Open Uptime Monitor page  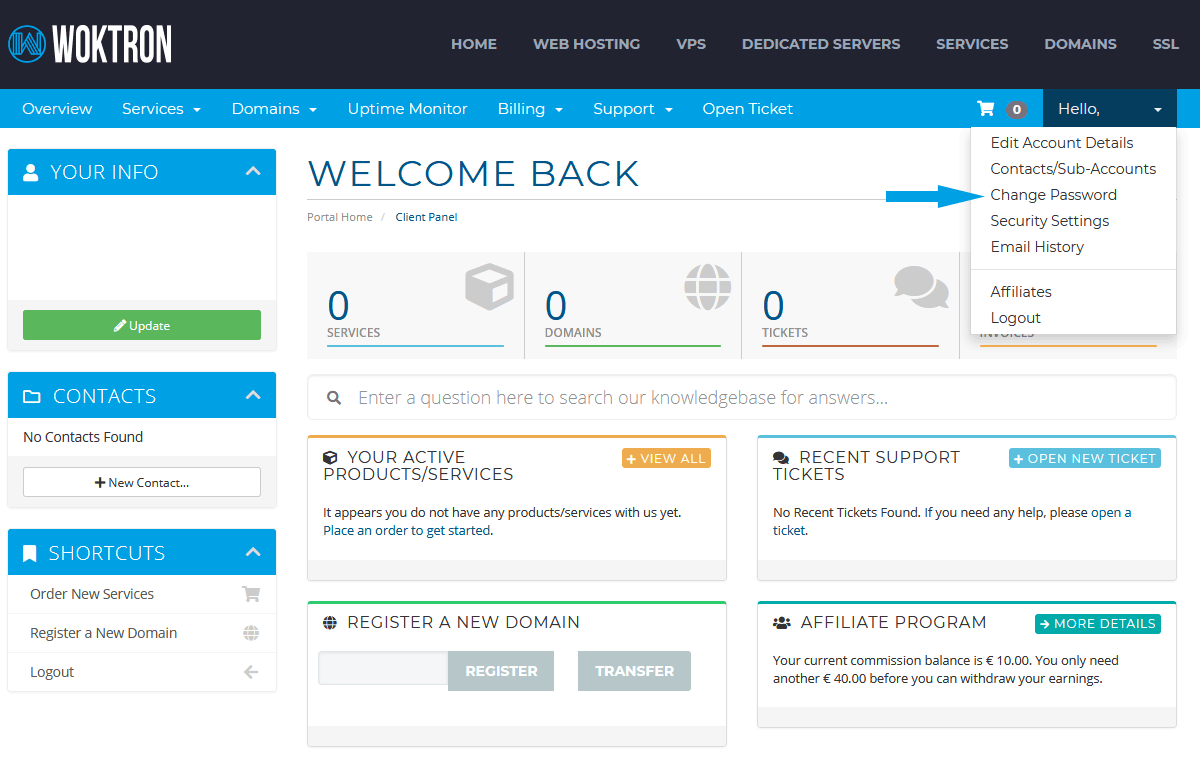pos(408,109)
